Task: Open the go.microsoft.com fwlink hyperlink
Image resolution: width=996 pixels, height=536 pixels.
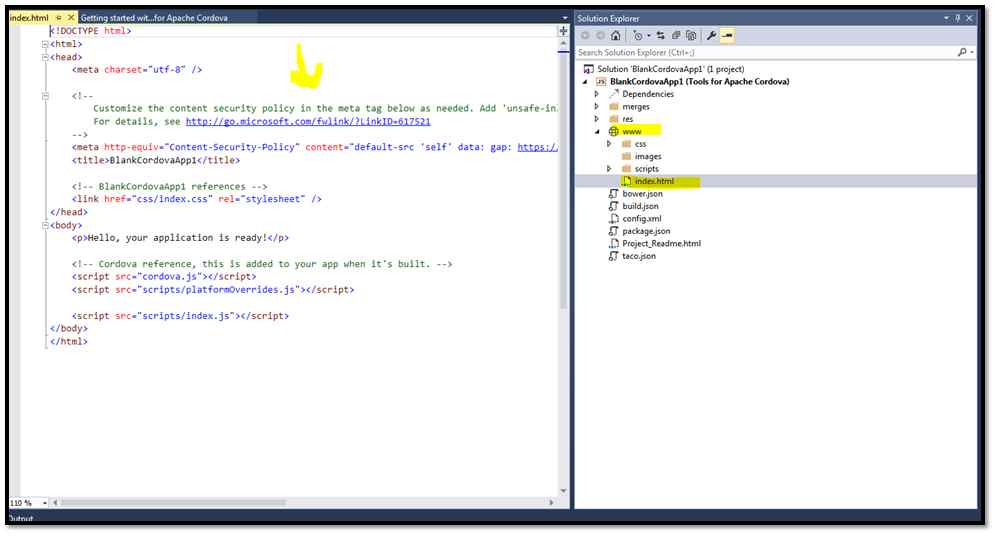Action: point(307,121)
